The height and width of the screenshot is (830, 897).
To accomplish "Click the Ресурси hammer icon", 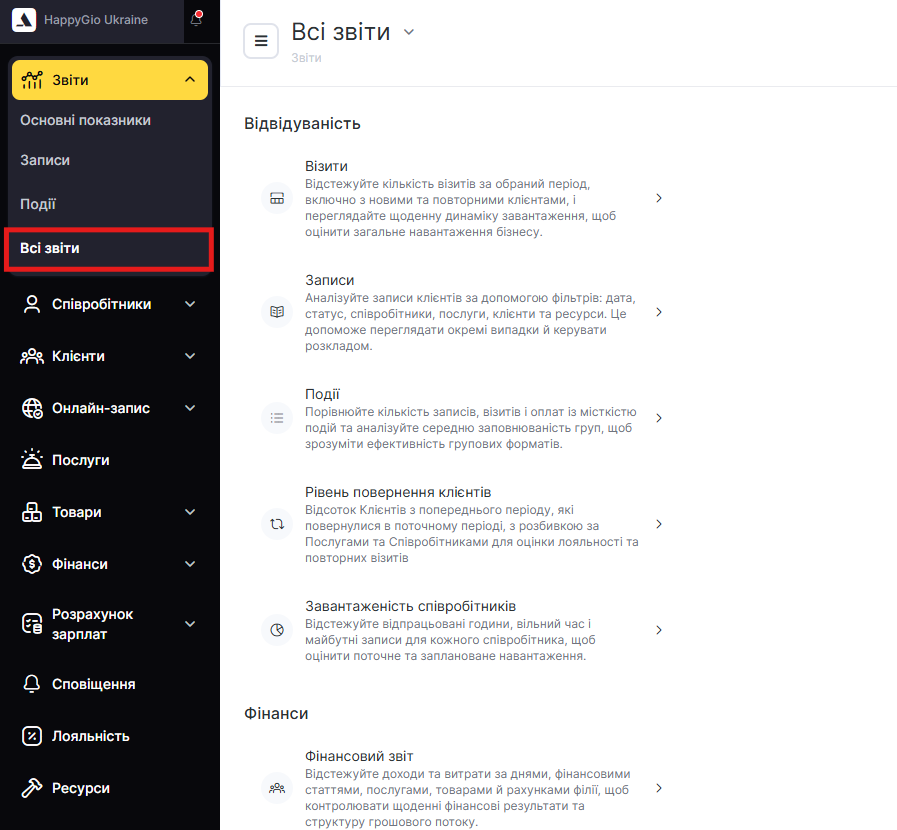I will [x=32, y=788].
